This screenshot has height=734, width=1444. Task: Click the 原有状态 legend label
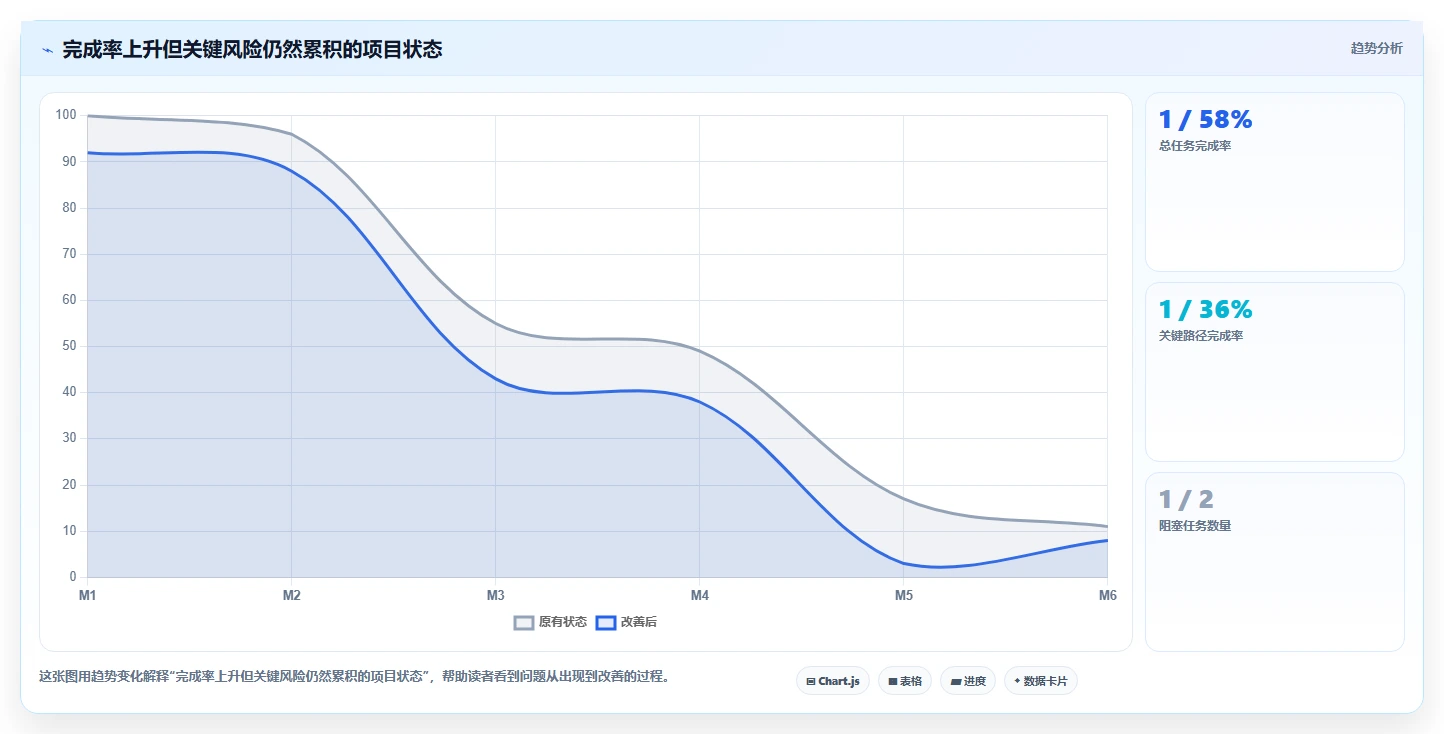tap(563, 622)
